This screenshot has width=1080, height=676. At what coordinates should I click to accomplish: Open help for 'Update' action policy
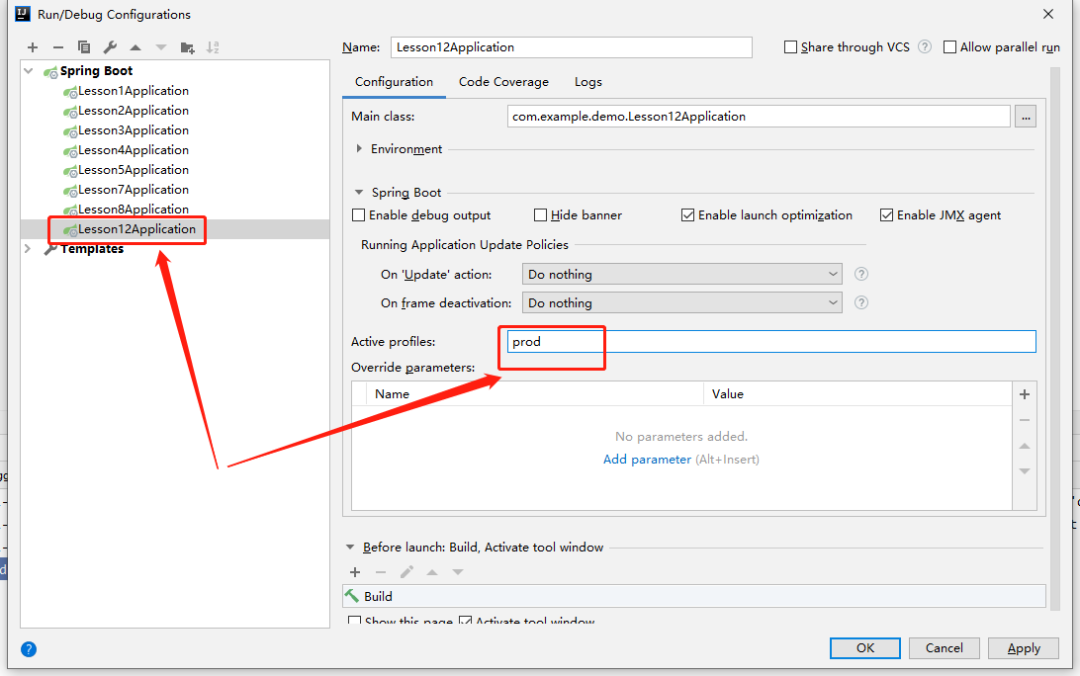point(861,274)
